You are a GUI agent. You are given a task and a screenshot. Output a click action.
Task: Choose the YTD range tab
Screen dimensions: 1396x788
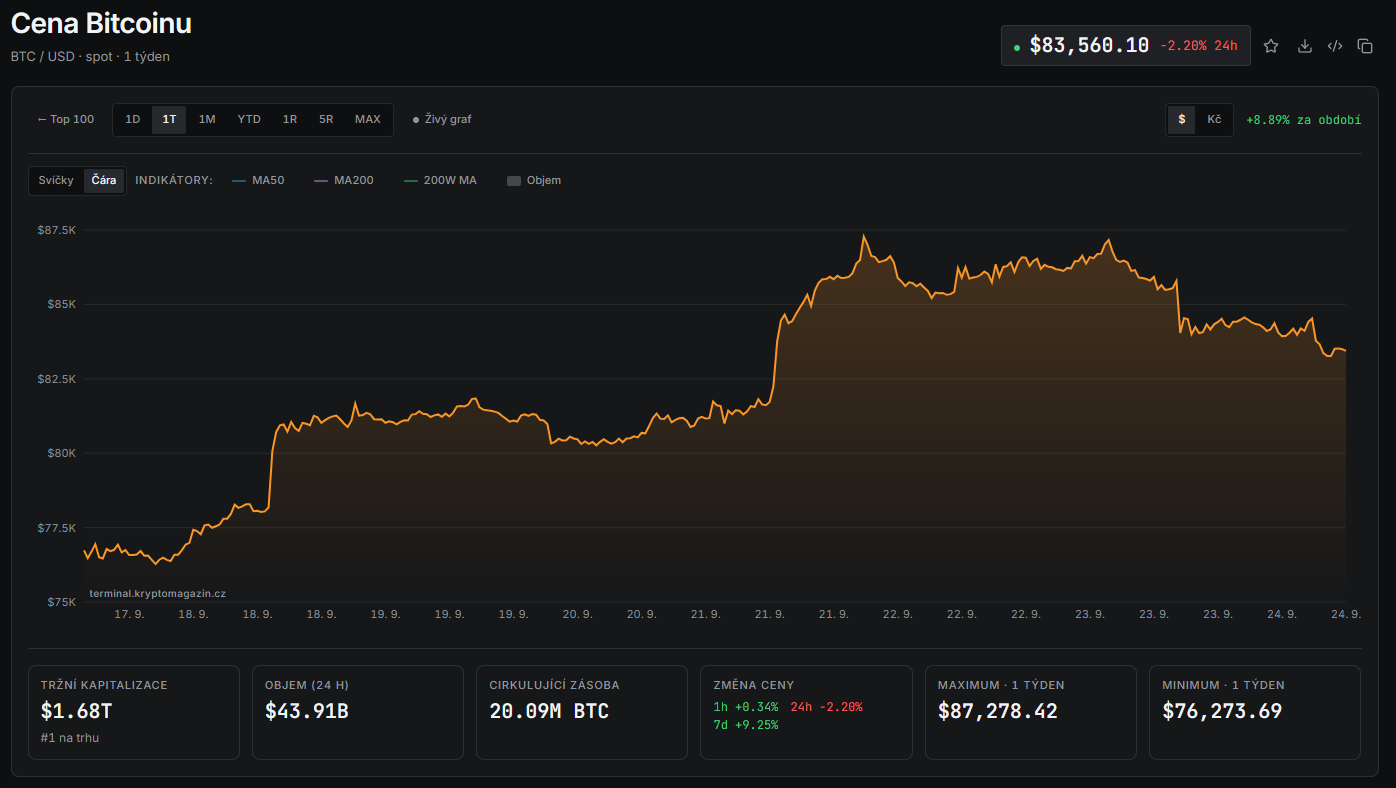(249, 119)
